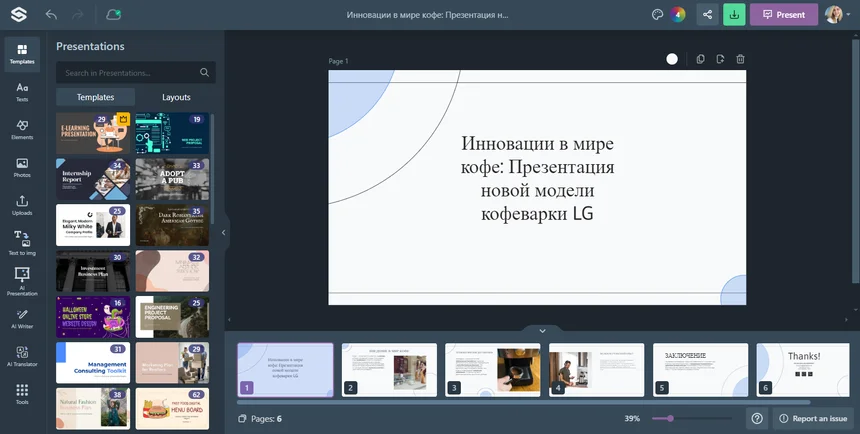Image resolution: width=860 pixels, height=434 pixels.
Task: Select the E-Learning Presentation template
Action: tap(93, 133)
